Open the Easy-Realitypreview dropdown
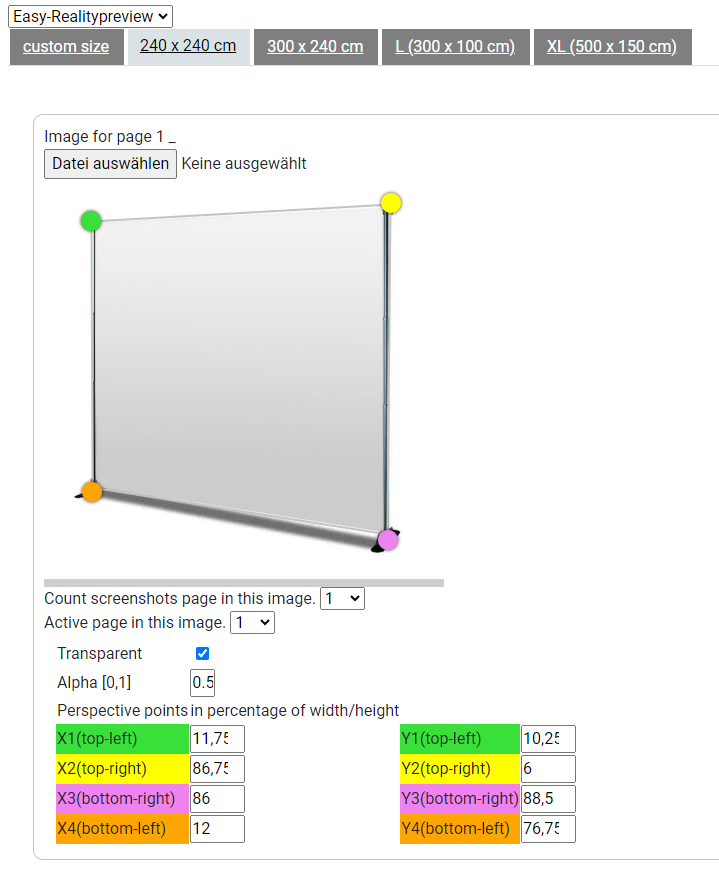This screenshot has width=719, height=889. 90,16
